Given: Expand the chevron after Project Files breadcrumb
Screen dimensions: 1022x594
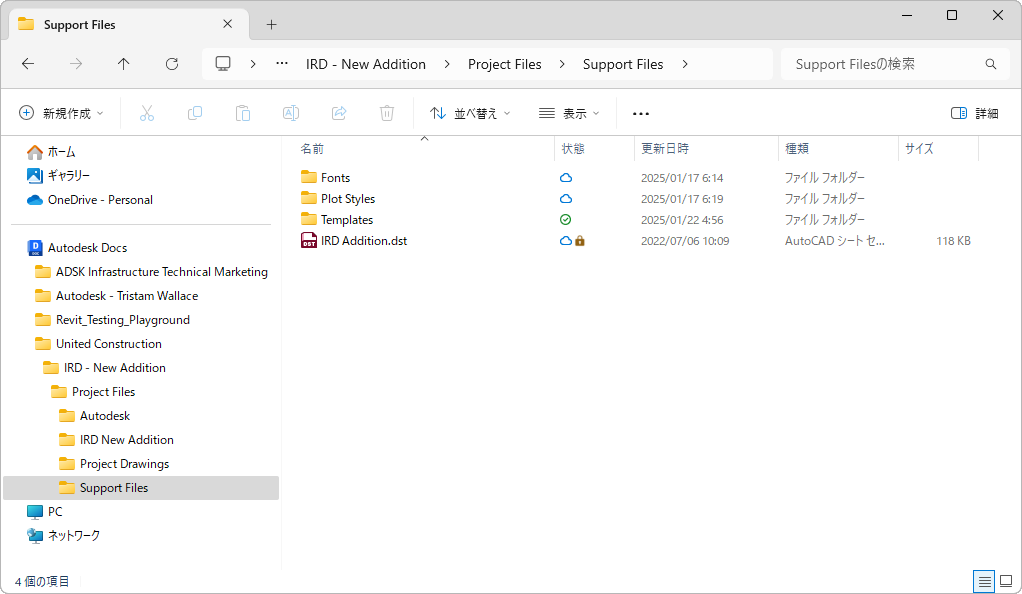Looking at the screenshot, I should (562, 64).
